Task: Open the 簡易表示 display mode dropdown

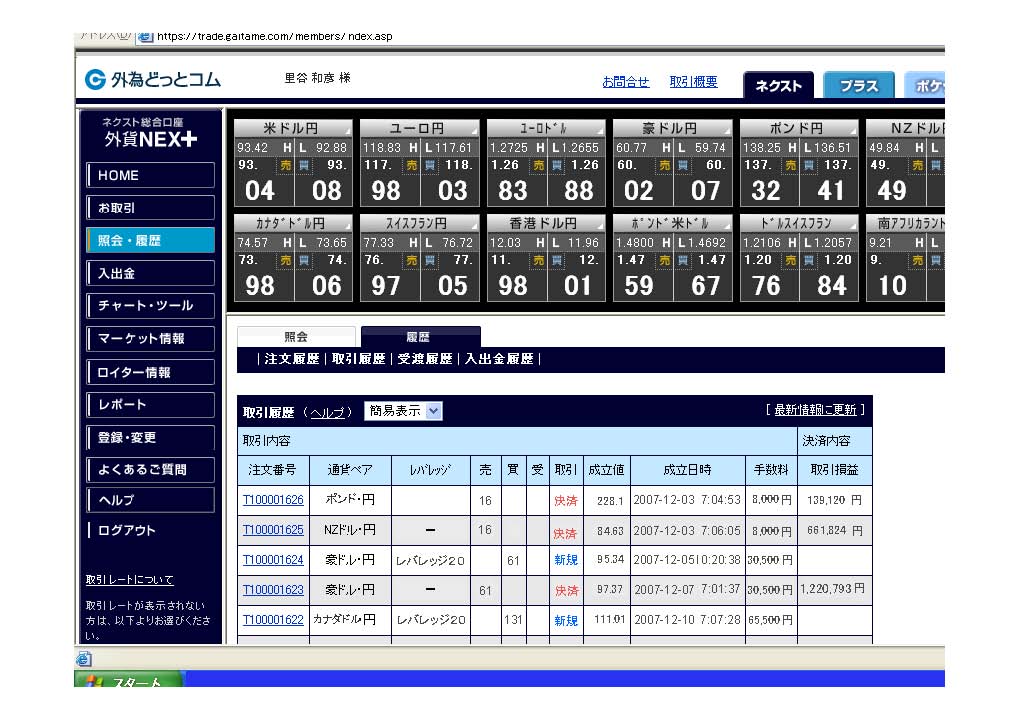Action: (403, 410)
